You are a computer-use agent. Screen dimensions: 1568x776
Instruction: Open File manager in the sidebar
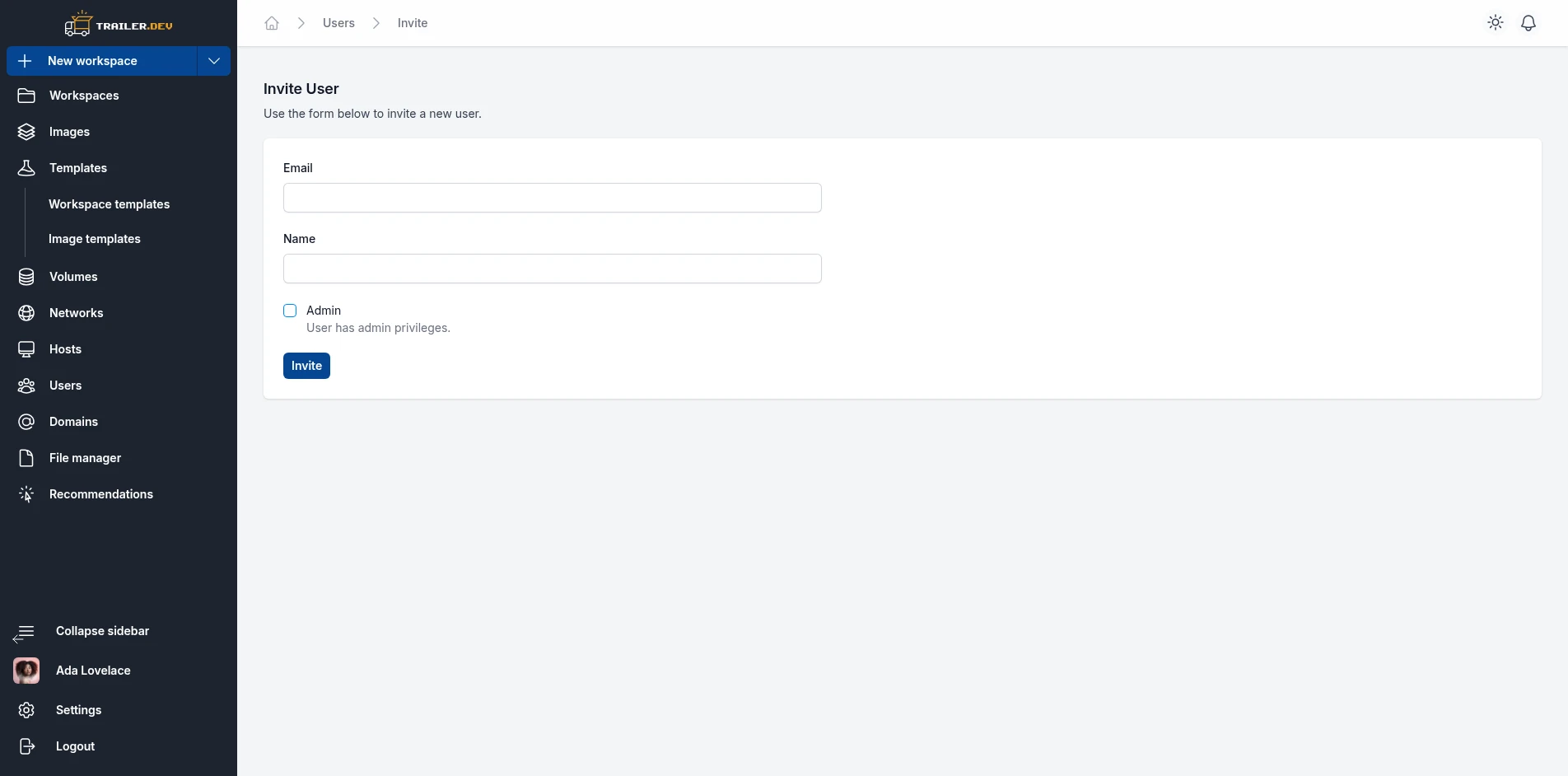85,458
